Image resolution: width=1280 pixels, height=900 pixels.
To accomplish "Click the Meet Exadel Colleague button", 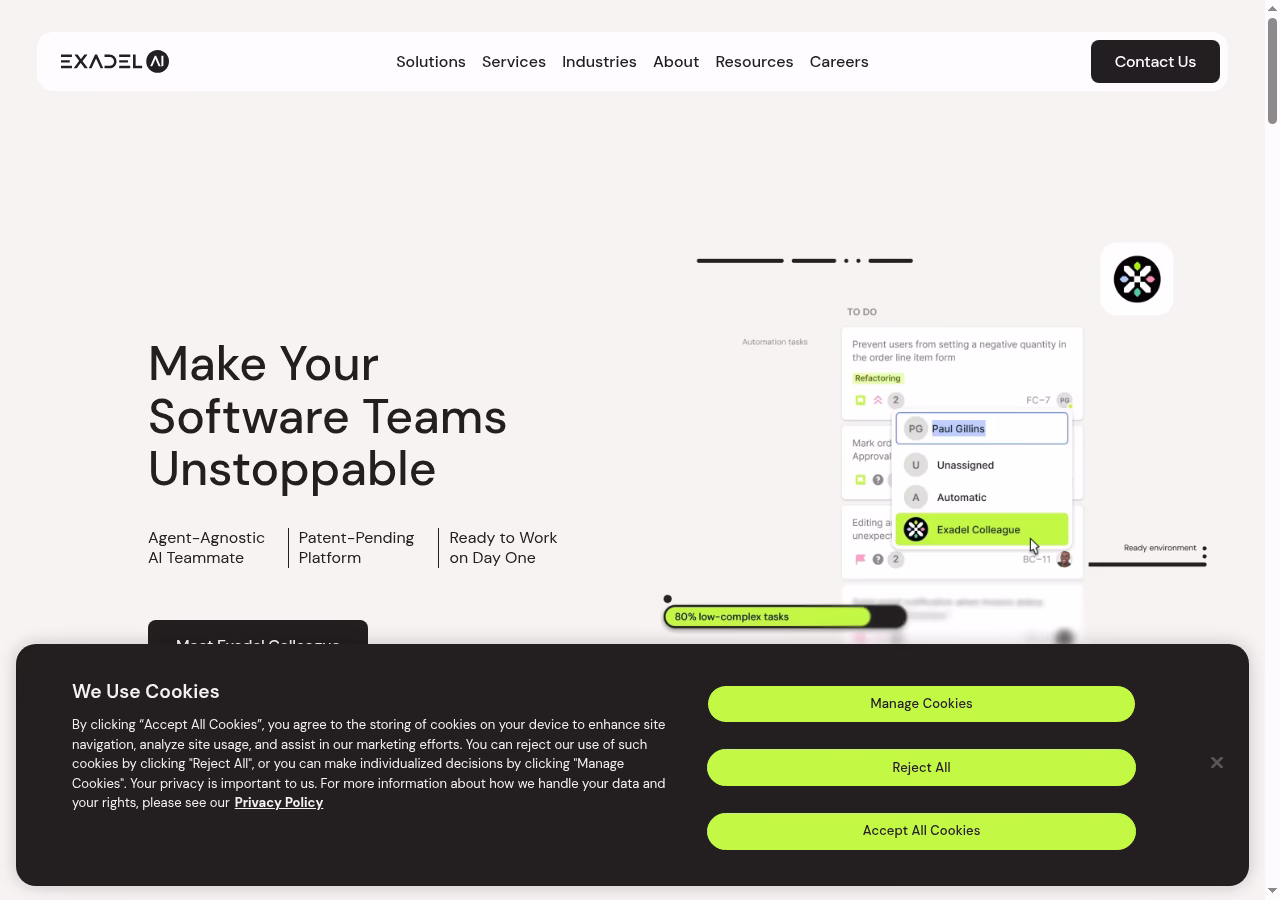I will (x=258, y=633).
